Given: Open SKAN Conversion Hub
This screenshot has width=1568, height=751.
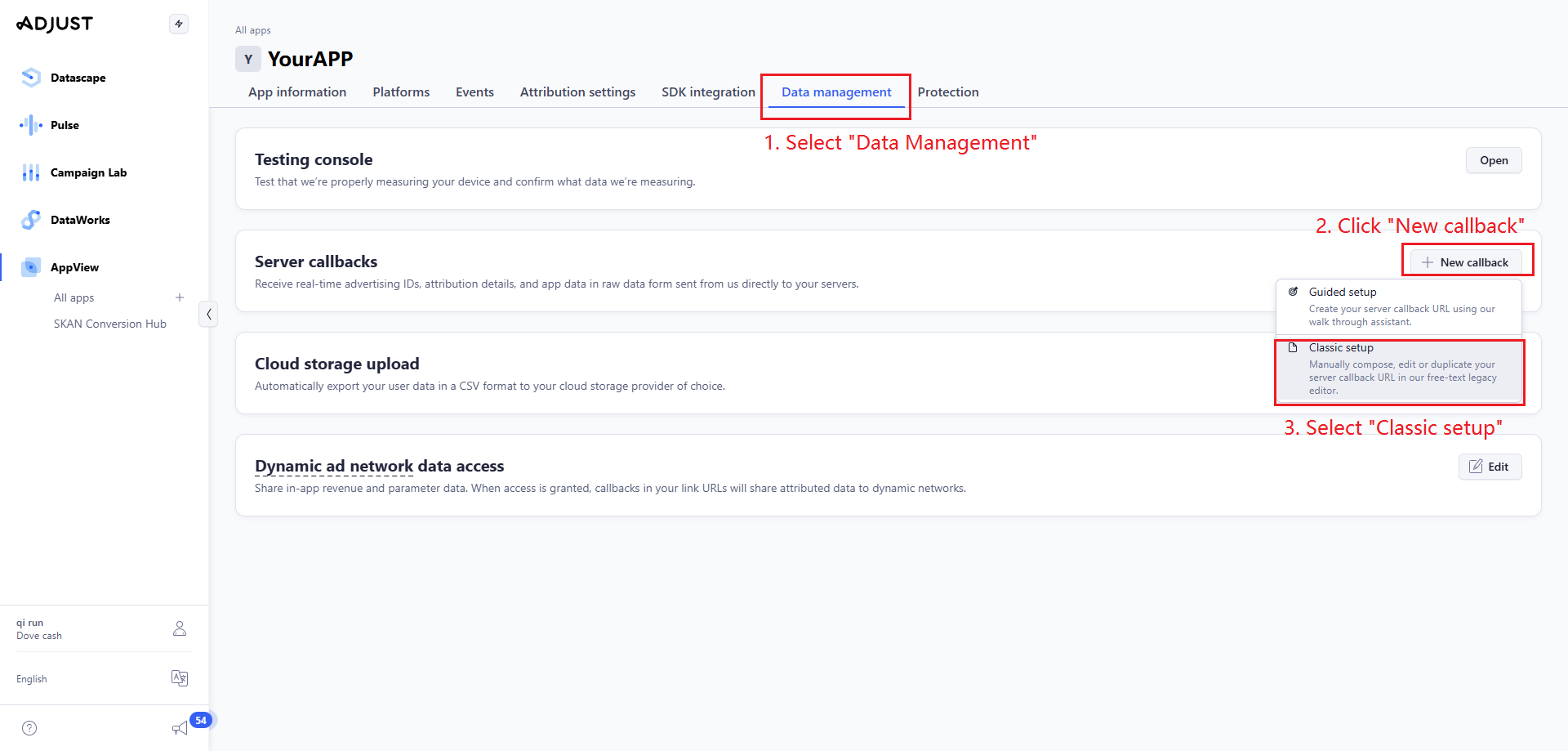Looking at the screenshot, I should coord(110,324).
